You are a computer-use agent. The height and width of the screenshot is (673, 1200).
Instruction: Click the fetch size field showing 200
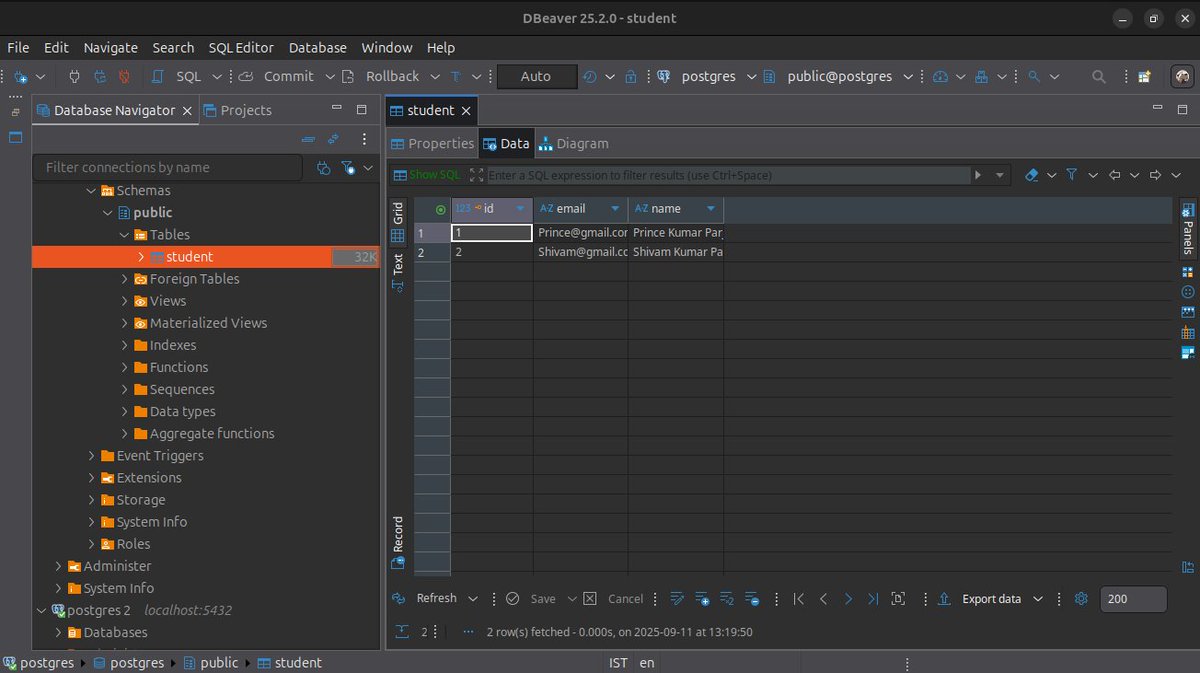tap(1133, 599)
